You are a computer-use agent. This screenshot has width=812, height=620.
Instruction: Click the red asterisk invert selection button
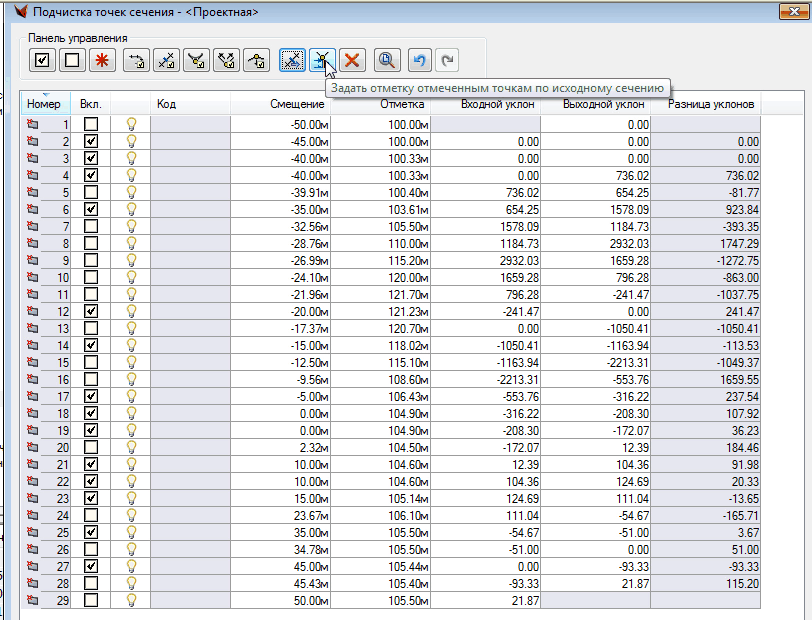coord(101,60)
